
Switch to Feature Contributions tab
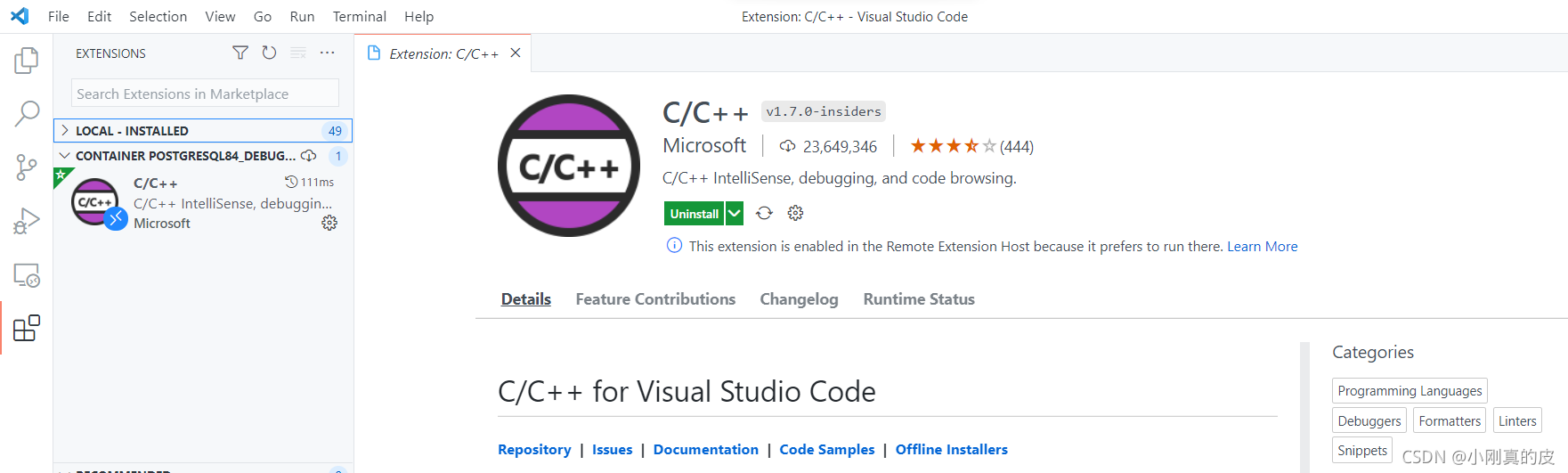(x=655, y=299)
